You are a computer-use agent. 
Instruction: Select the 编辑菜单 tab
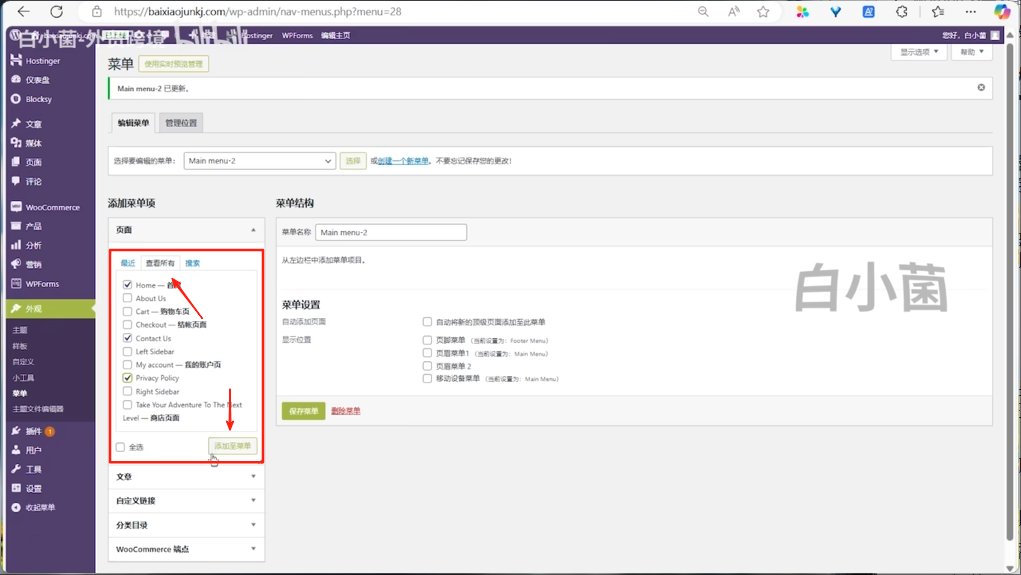[133, 123]
